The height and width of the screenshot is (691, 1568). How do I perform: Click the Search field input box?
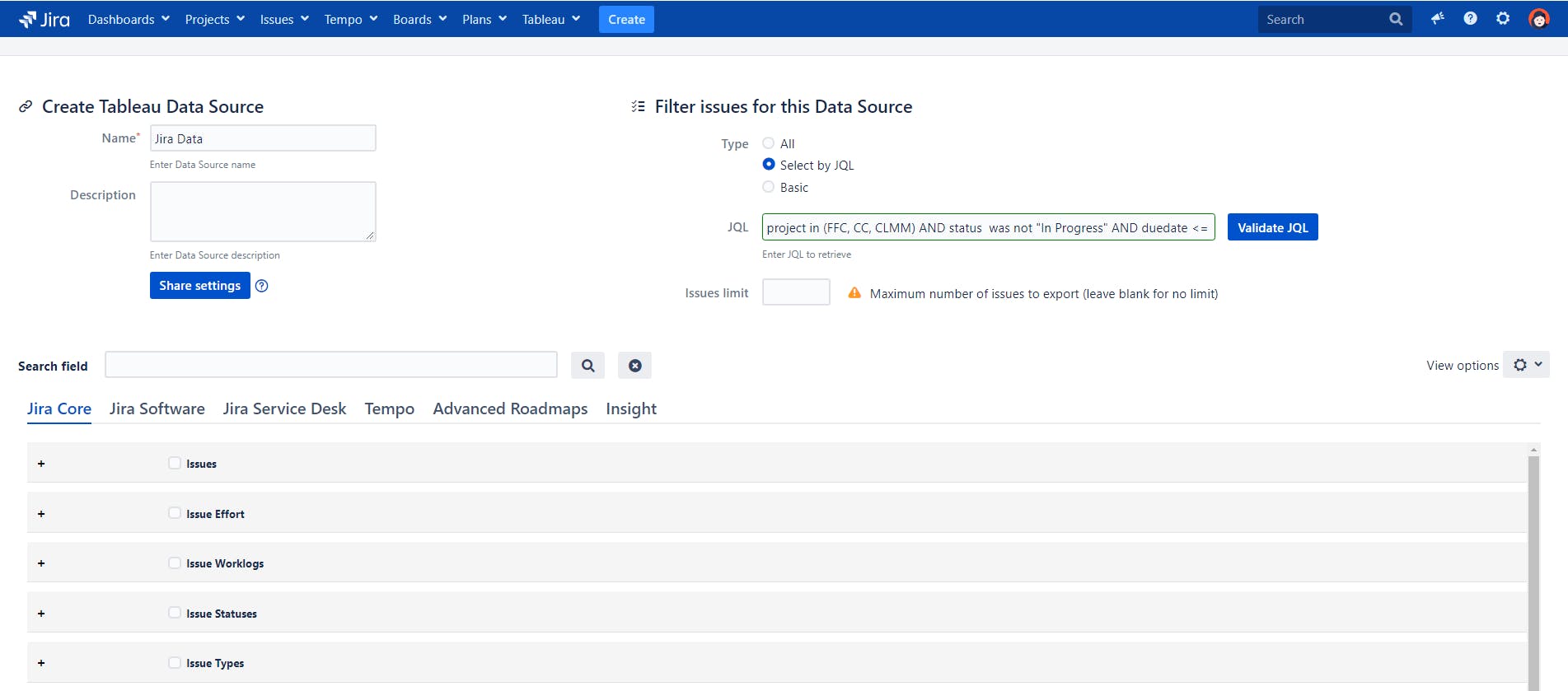click(x=331, y=365)
